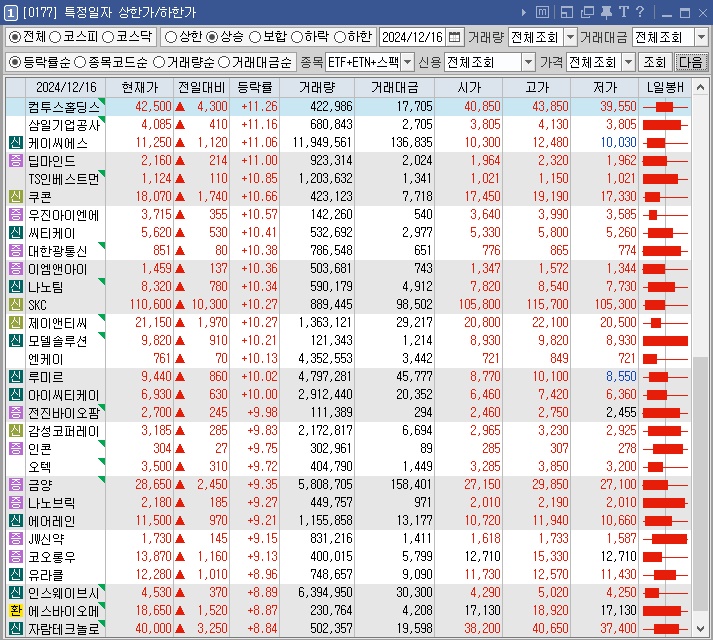Open the boxed 'm' menu icon in title bar

click(542, 12)
